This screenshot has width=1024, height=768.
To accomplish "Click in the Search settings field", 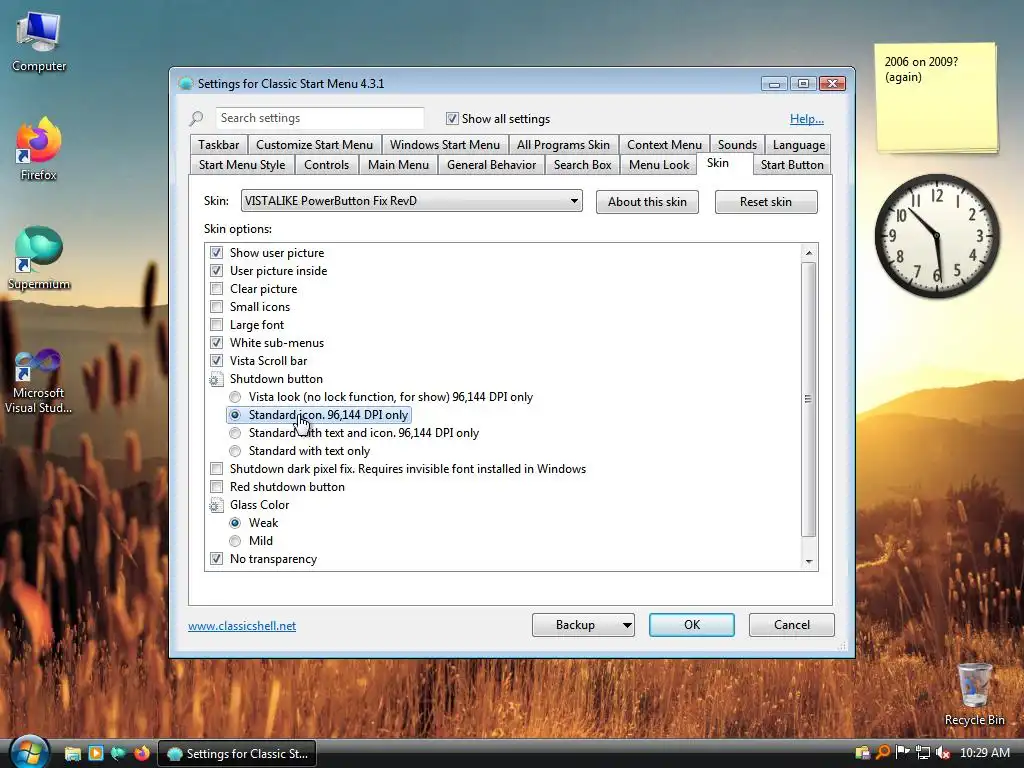I will [x=319, y=118].
